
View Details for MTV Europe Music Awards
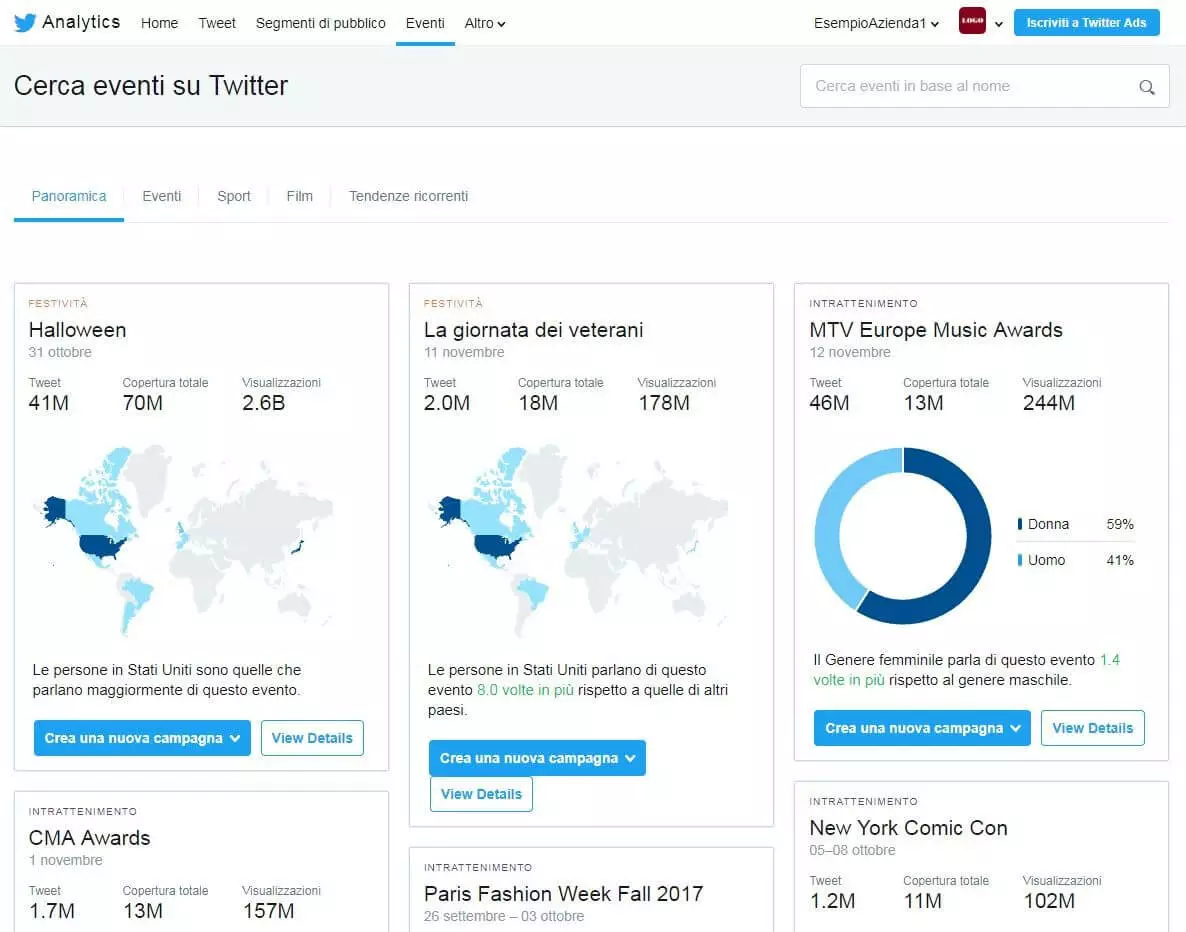point(1092,728)
